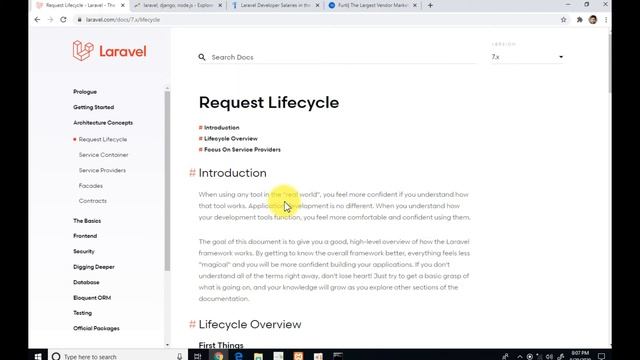This screenshot has height=360, width=640.
Task: Click the Laravel logo
Action: [x=109, y=51]
